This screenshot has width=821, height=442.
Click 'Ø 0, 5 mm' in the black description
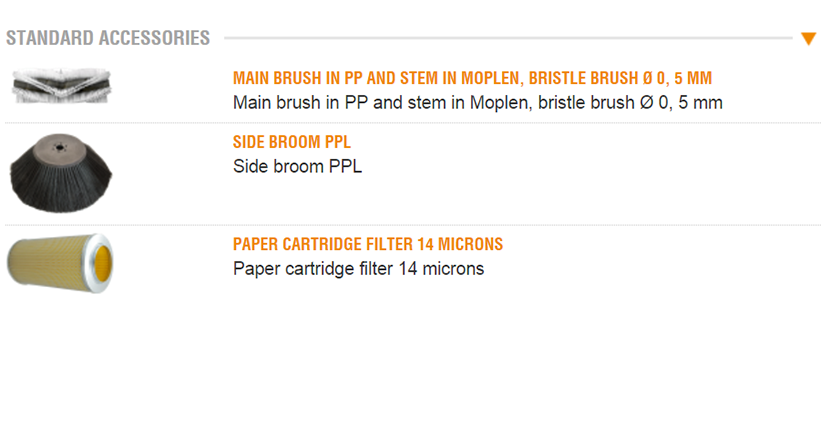pos(681,102)
